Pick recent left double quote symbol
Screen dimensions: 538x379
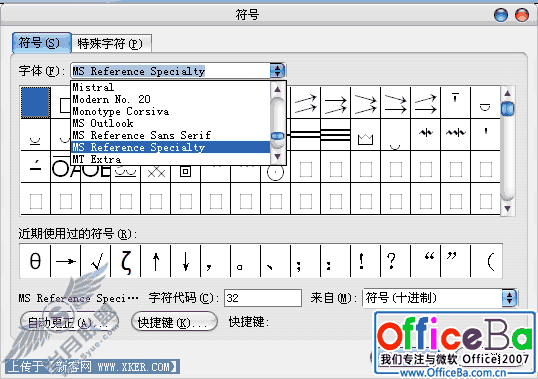click(x=425, y=261)
